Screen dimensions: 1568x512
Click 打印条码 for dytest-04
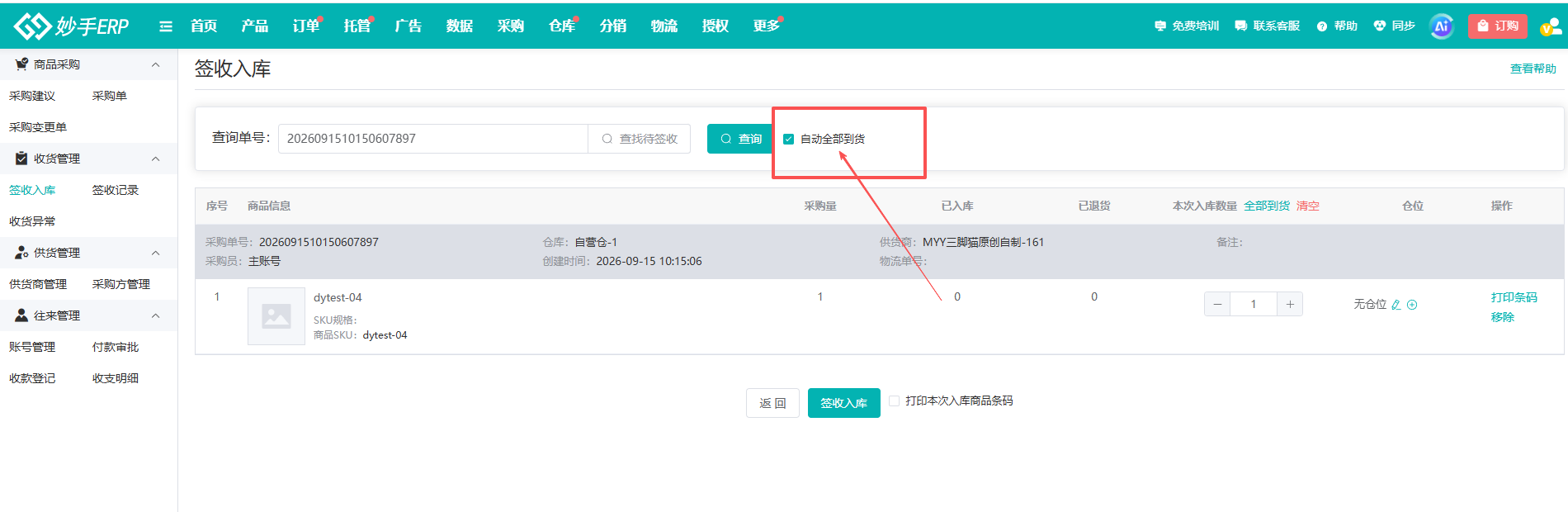click(x=1514, y=297)
